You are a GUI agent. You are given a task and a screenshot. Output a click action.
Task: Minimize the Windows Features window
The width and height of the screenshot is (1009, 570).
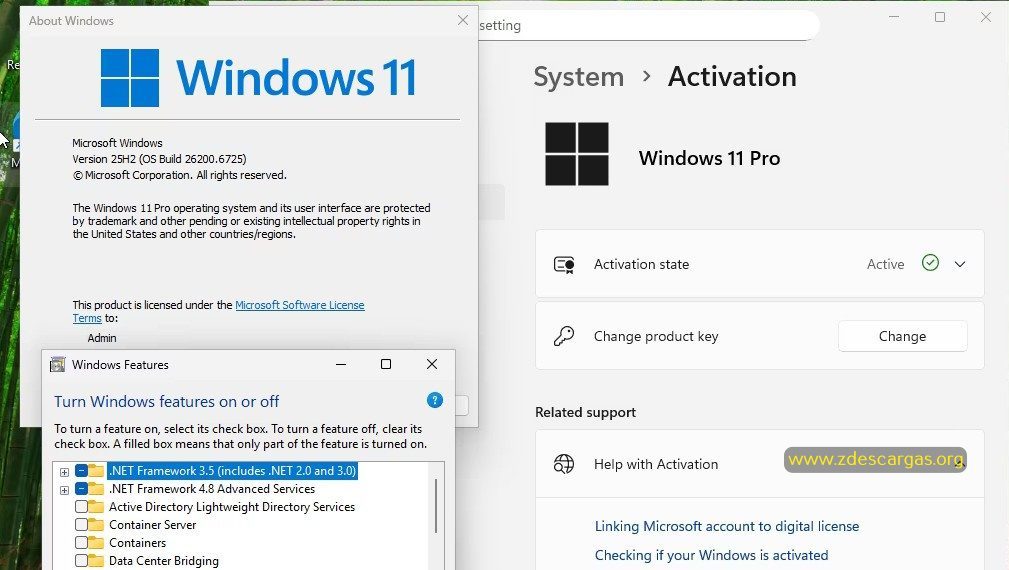coord(341,364)
